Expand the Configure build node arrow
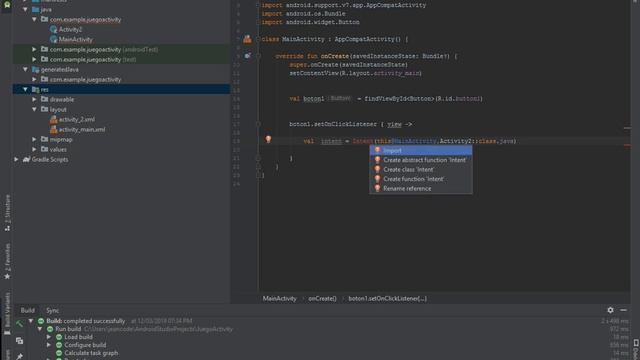 [x=49, y=345]
